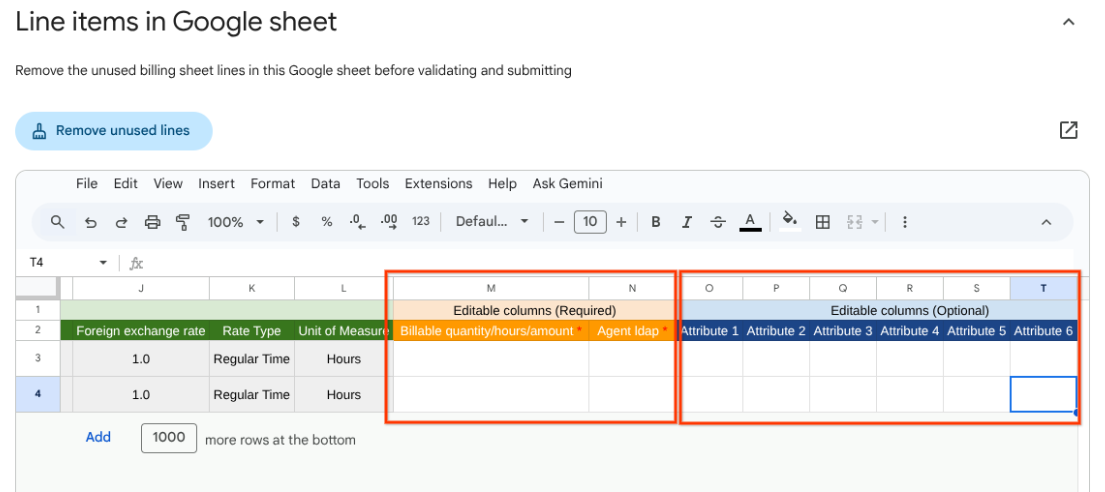
Task: Select column J header
Action: click(x=141, y=288)
